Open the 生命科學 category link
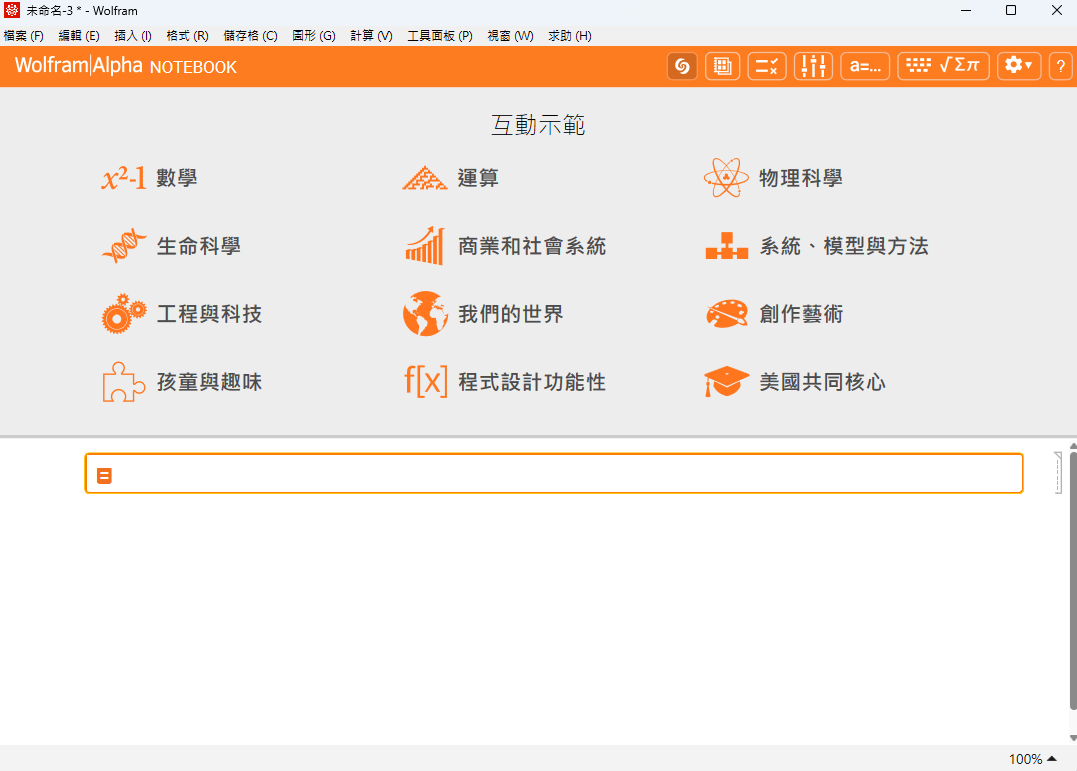Screen dimensions: 1077x771 tap(199, 246)
